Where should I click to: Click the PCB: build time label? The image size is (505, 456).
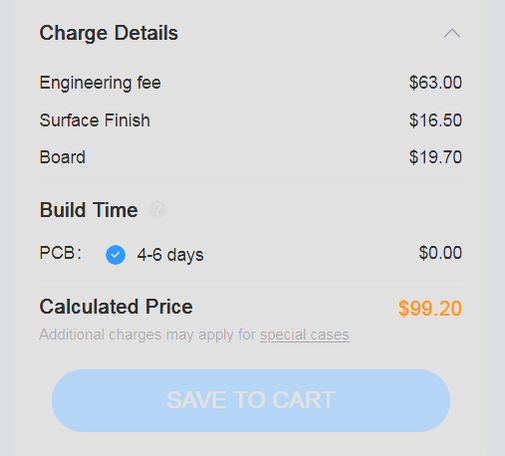[x=60, y=253]
